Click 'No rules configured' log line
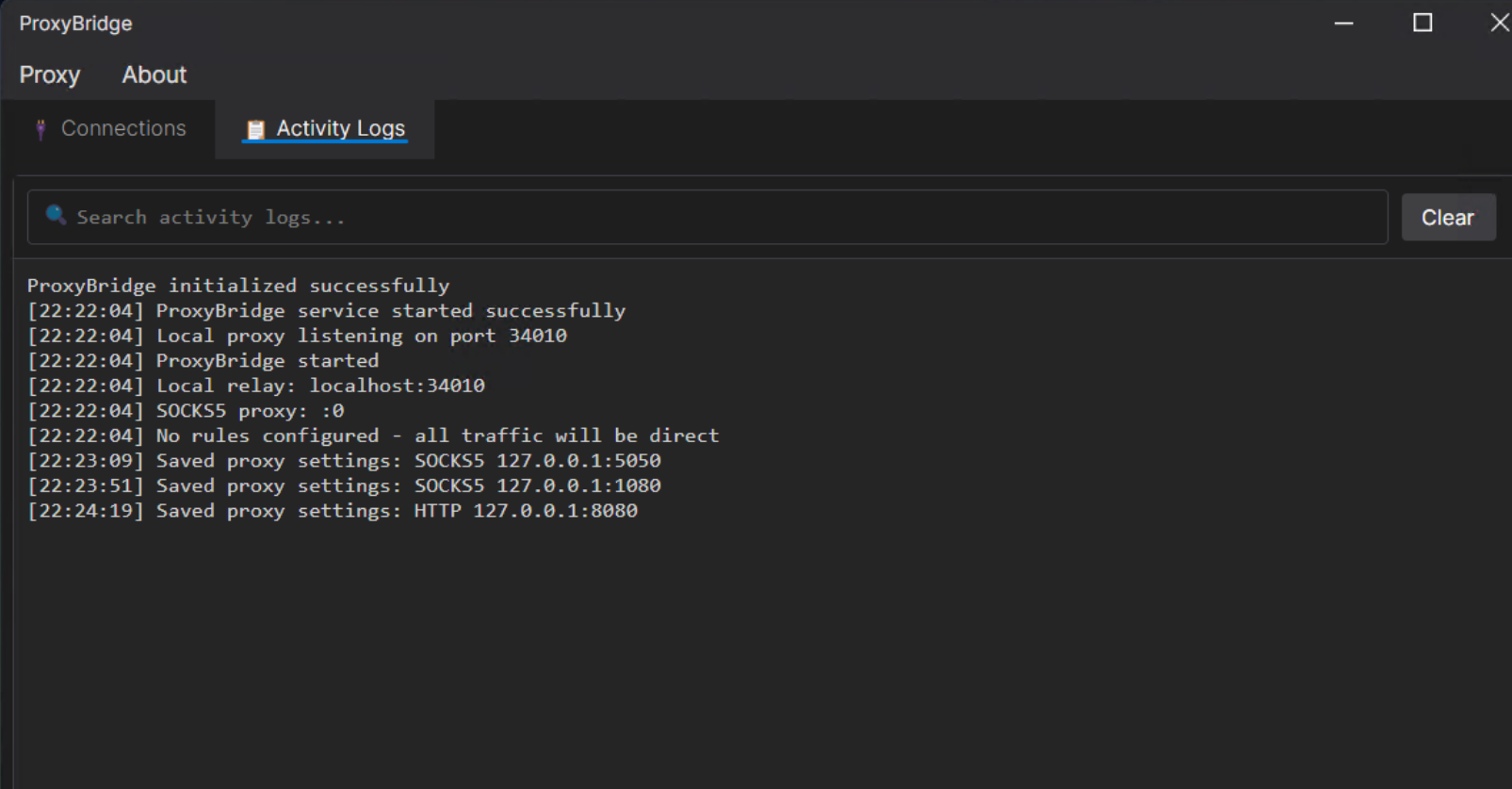The image size is (1512, 789). coord(373,436)
